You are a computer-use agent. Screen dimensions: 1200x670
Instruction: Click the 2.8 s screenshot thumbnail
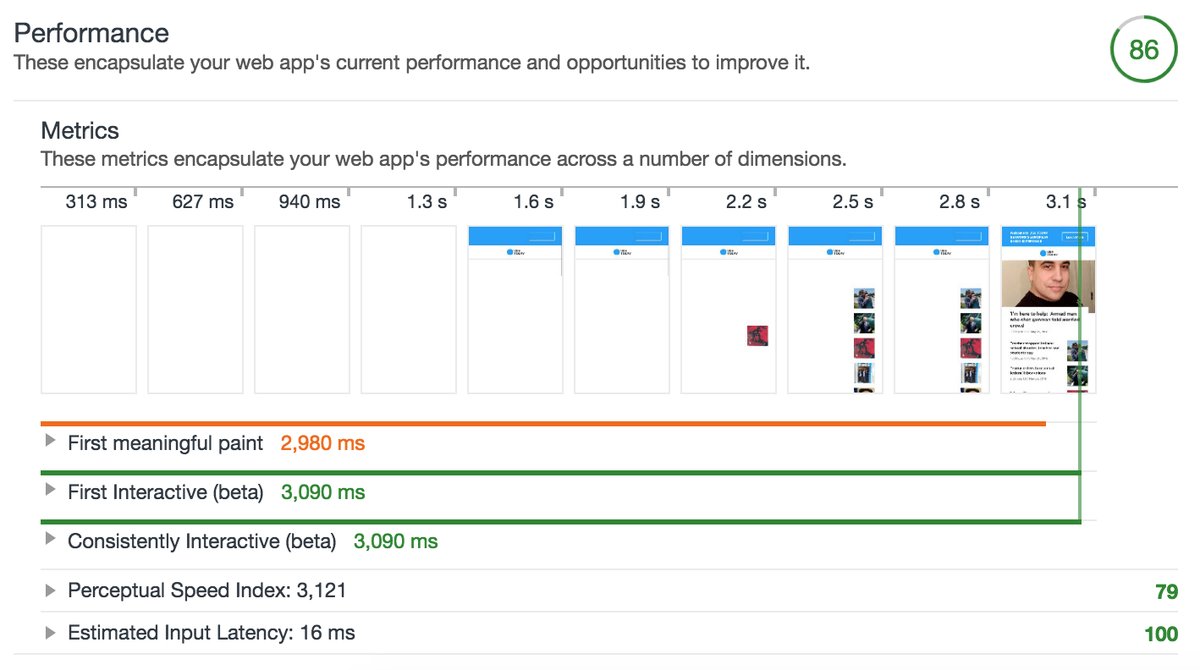pyautogui.click(x=942, y=309)
